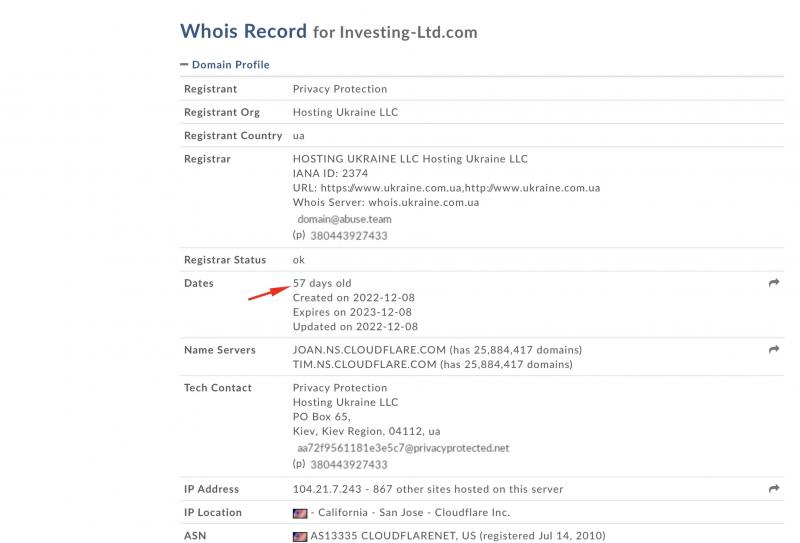Click registrar phone number 380443927433

click(349, 236)
